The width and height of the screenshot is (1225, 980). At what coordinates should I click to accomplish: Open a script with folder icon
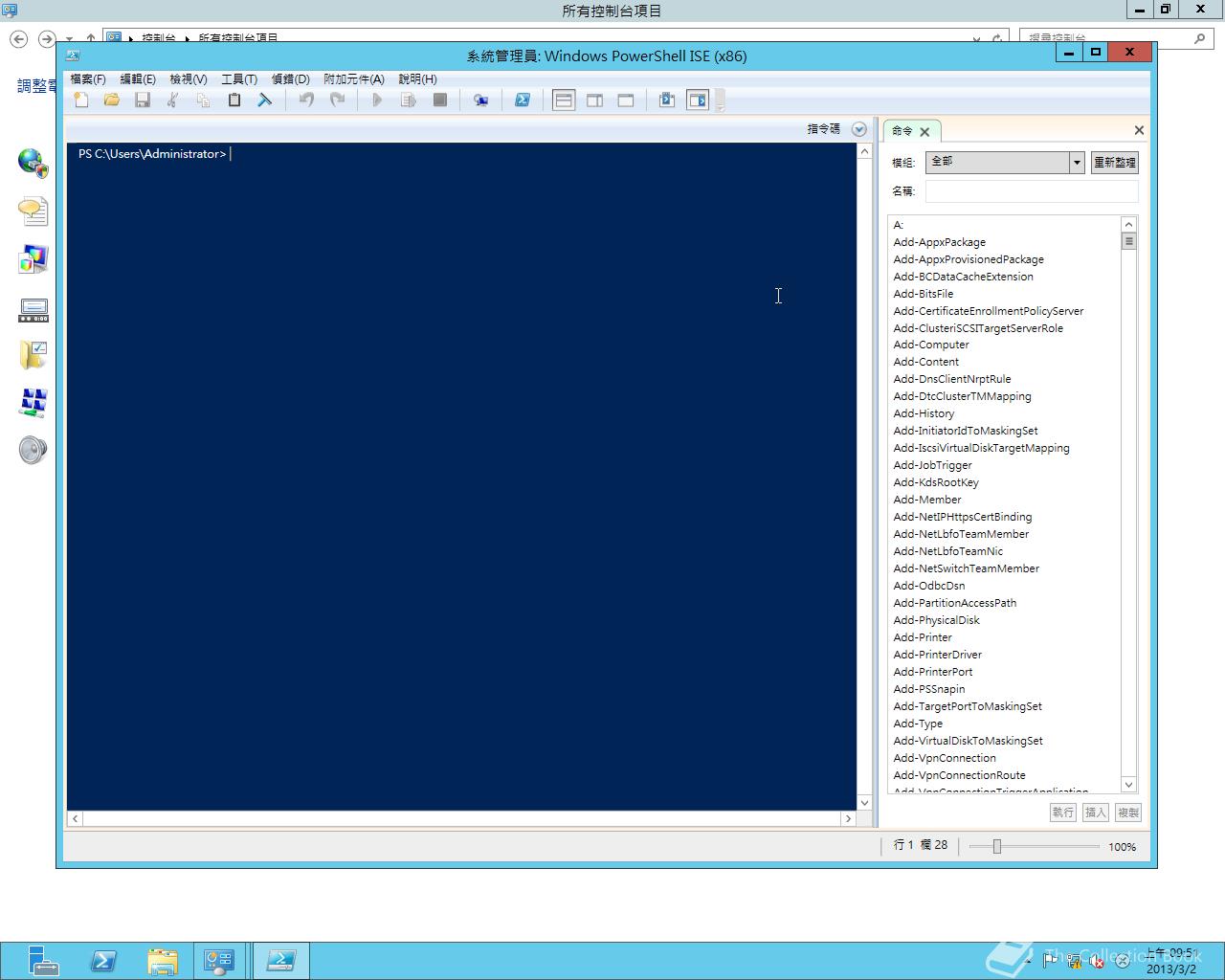(x=112, y=100)
